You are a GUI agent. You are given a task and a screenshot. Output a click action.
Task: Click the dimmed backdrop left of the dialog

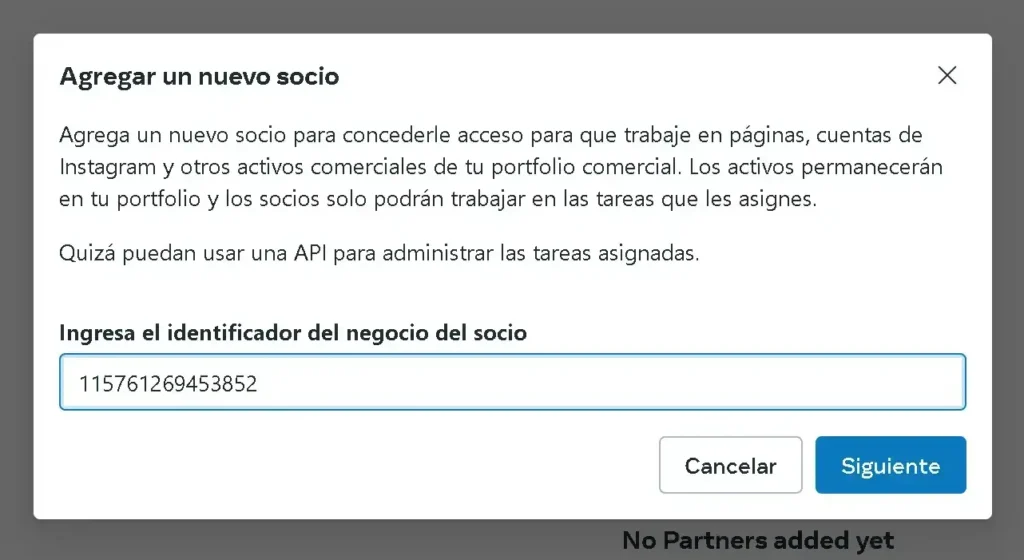click(x=16, y=280)
